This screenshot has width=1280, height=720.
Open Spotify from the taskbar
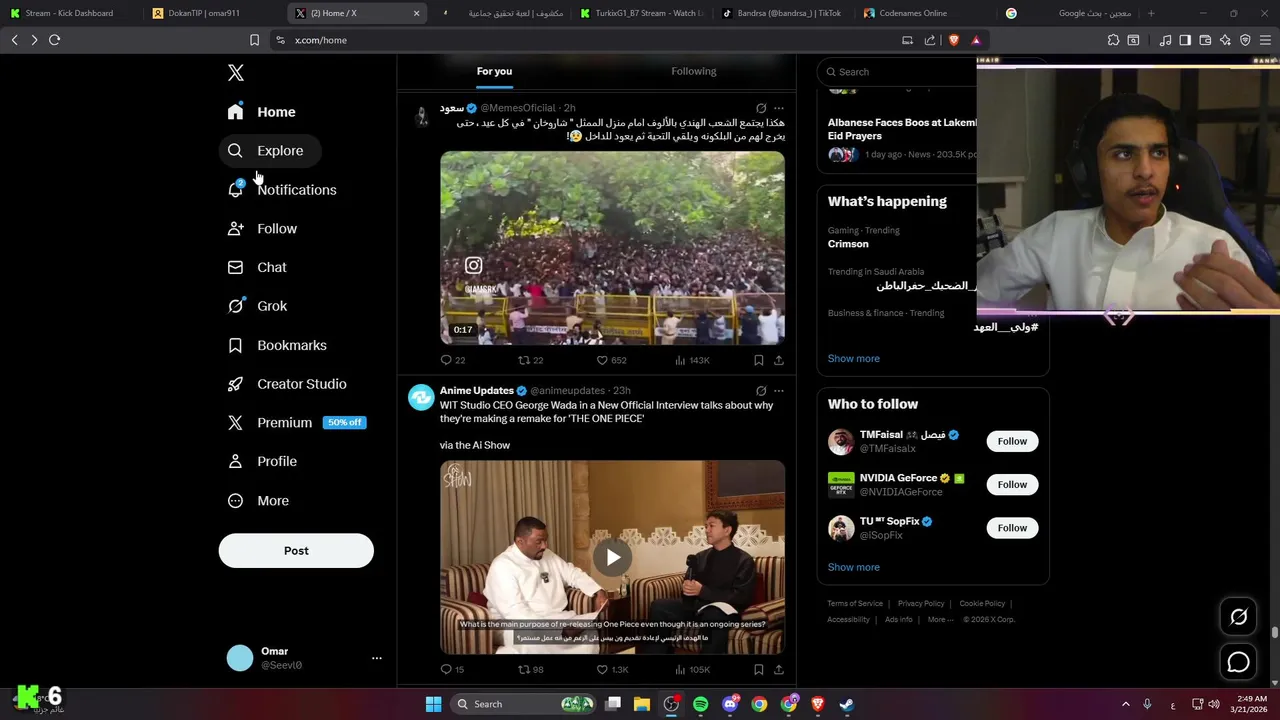point(700,704)
